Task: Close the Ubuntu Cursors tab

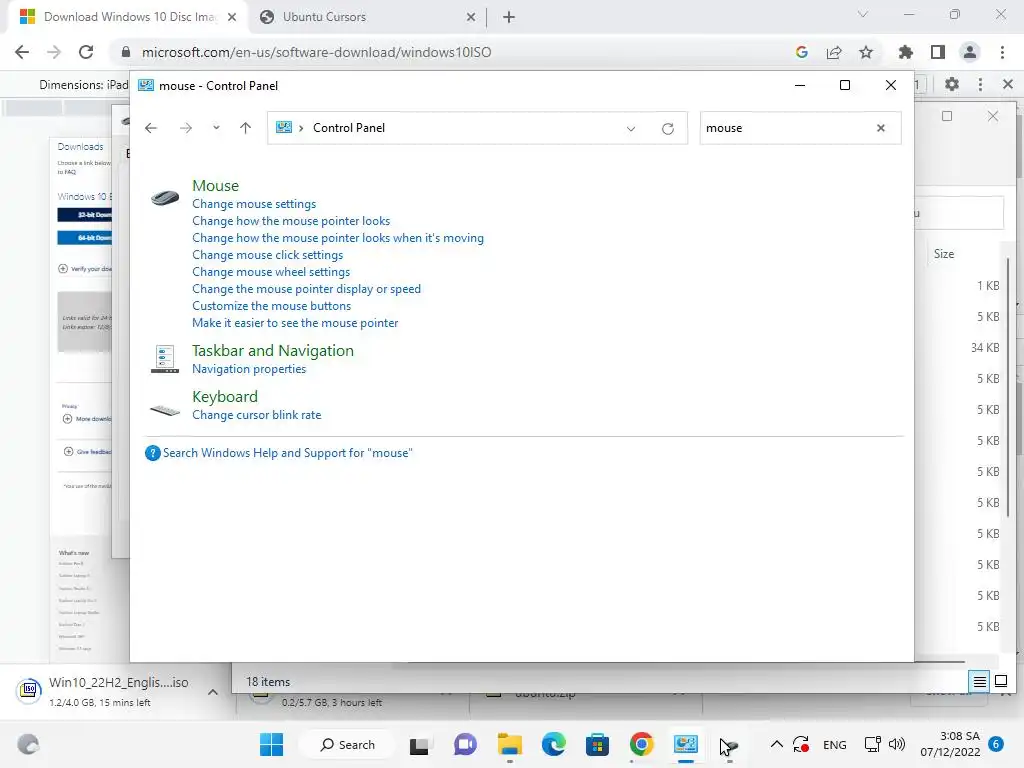Action: point(471,18)
